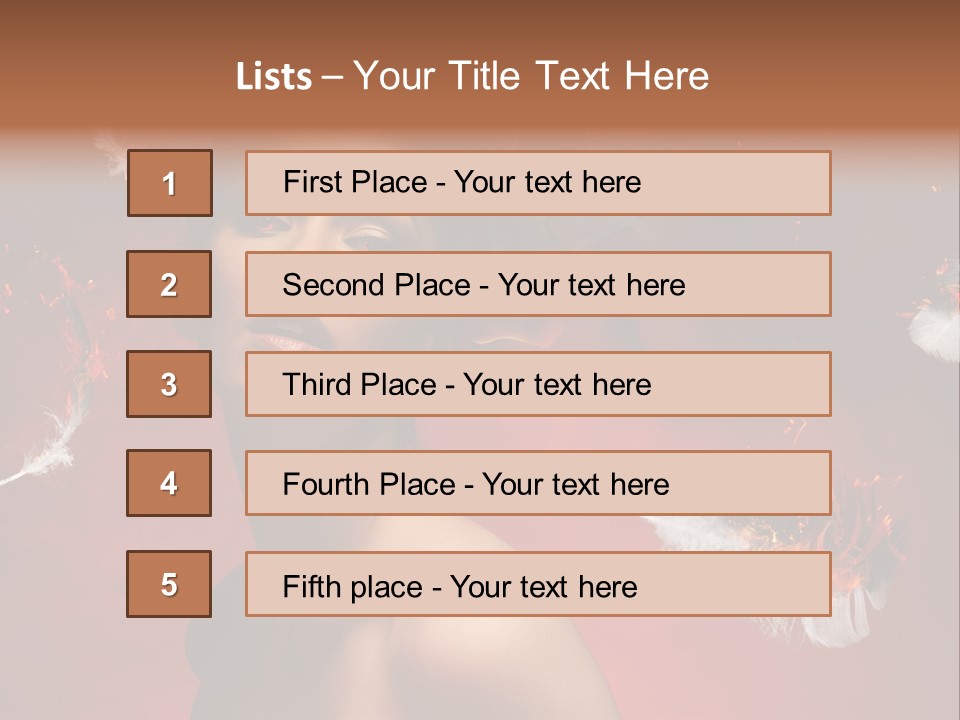Select the Third Place text box
This screenshot has width=960, height=720.
(538, 384)
